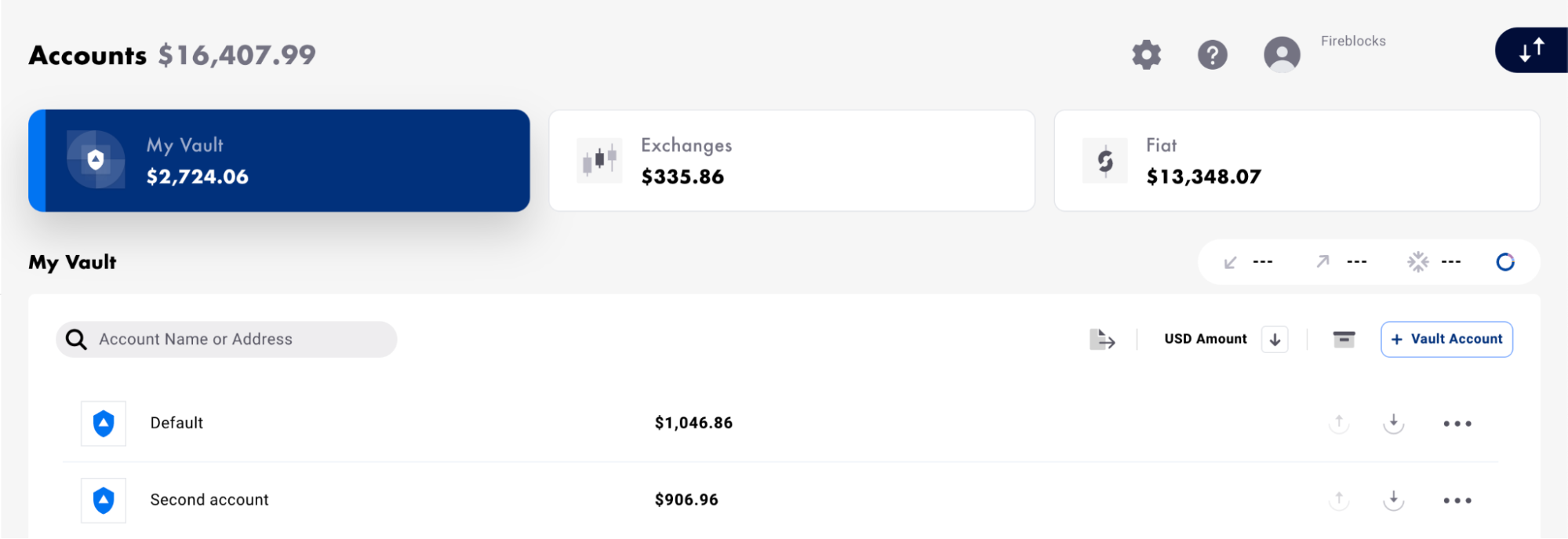Click the export accounts icon
Image resolution: width=1568 pixels, height=539 pixels.
[1102, 340]
